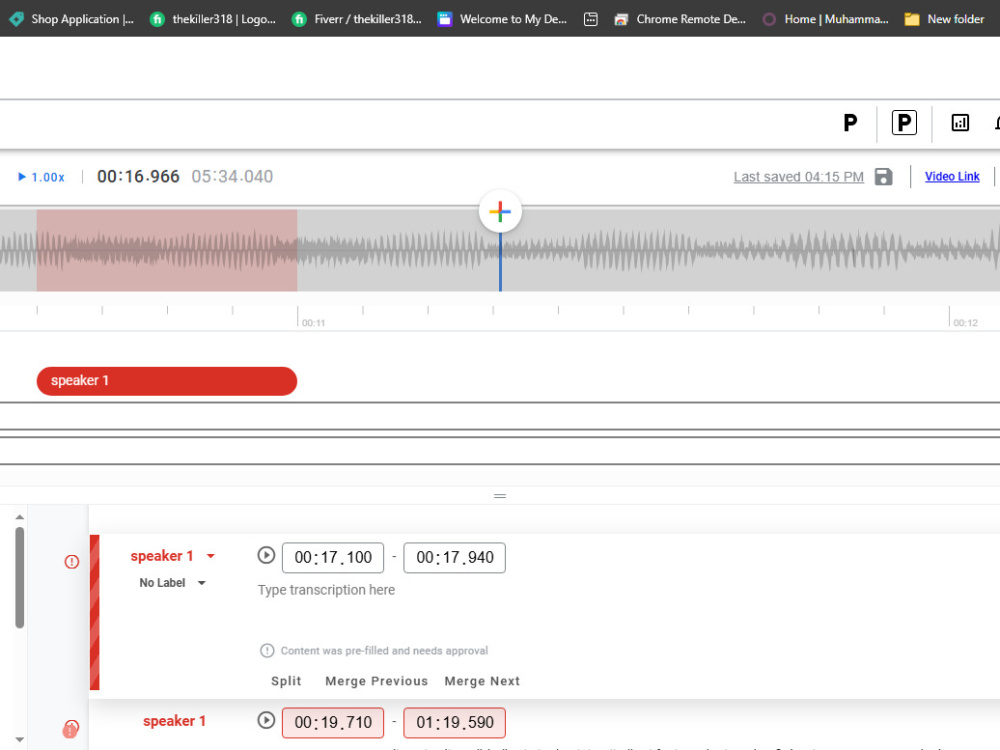Open the New folder bookmarks folder
Viewport: 1000px width, 750px height.
pos(945,19)
